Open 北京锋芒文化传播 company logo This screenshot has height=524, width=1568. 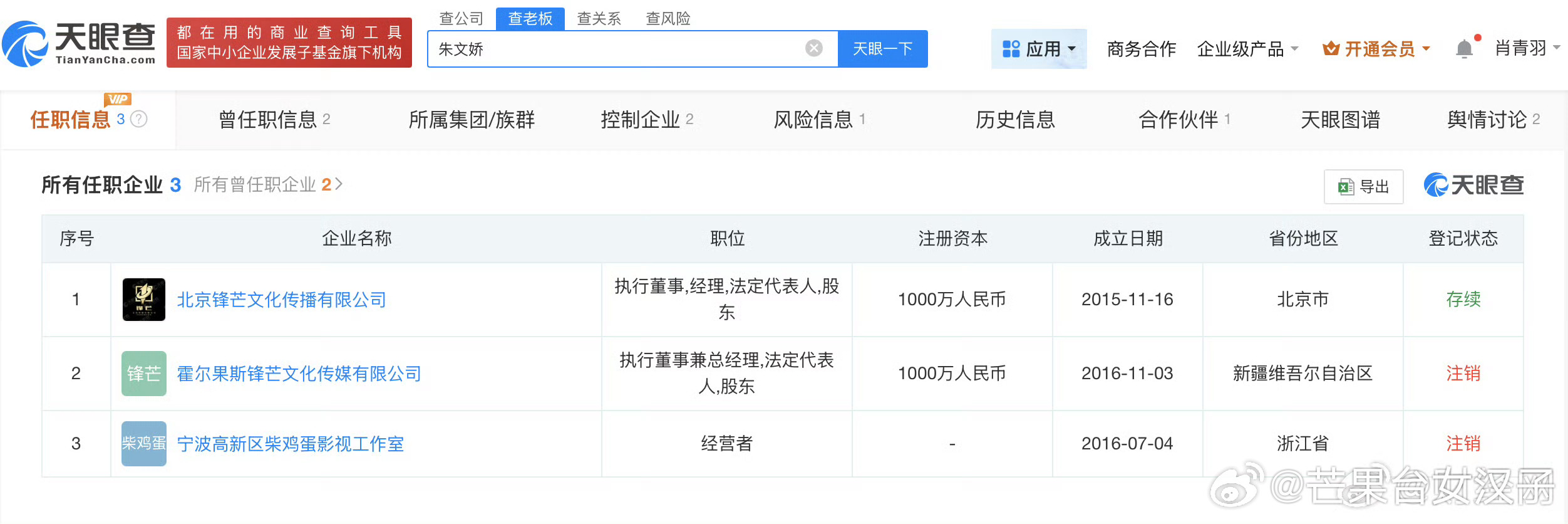144,300
